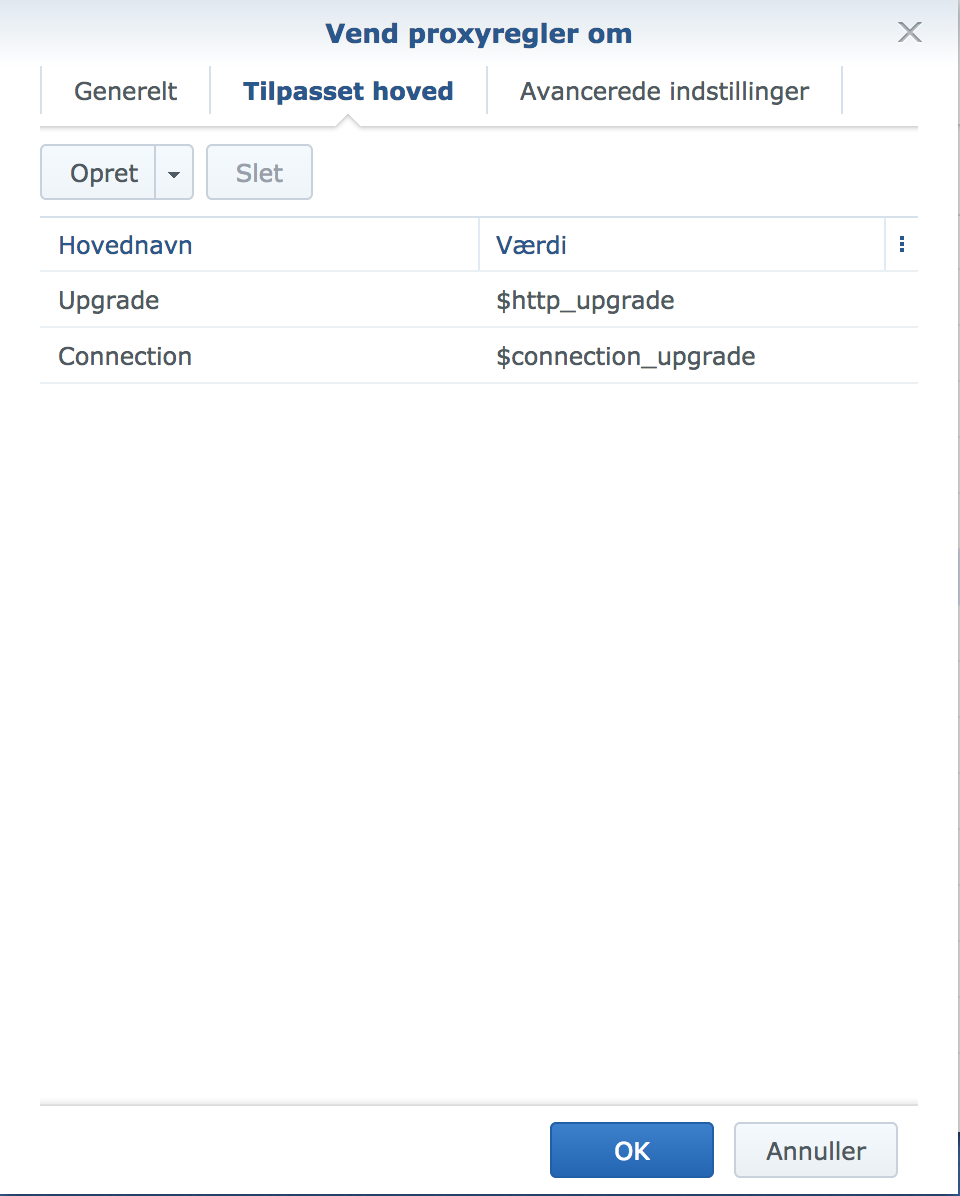Select the Connection header row
Image resolution: width=960 pixels, height=1196 pixels.
click(x=124, y=356)
